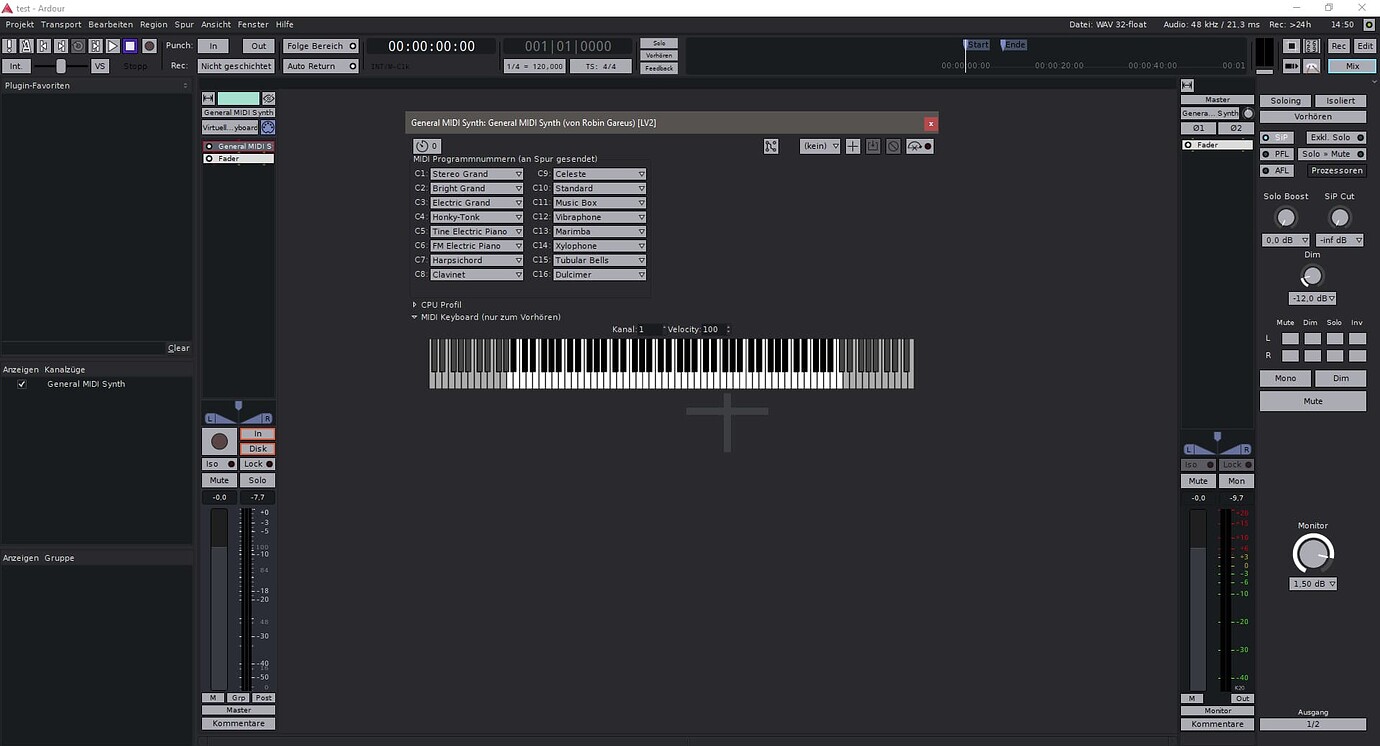Click the plugin pin connections icon
Viewport: 1380px width, 746px height.
(x=771, y=146)
